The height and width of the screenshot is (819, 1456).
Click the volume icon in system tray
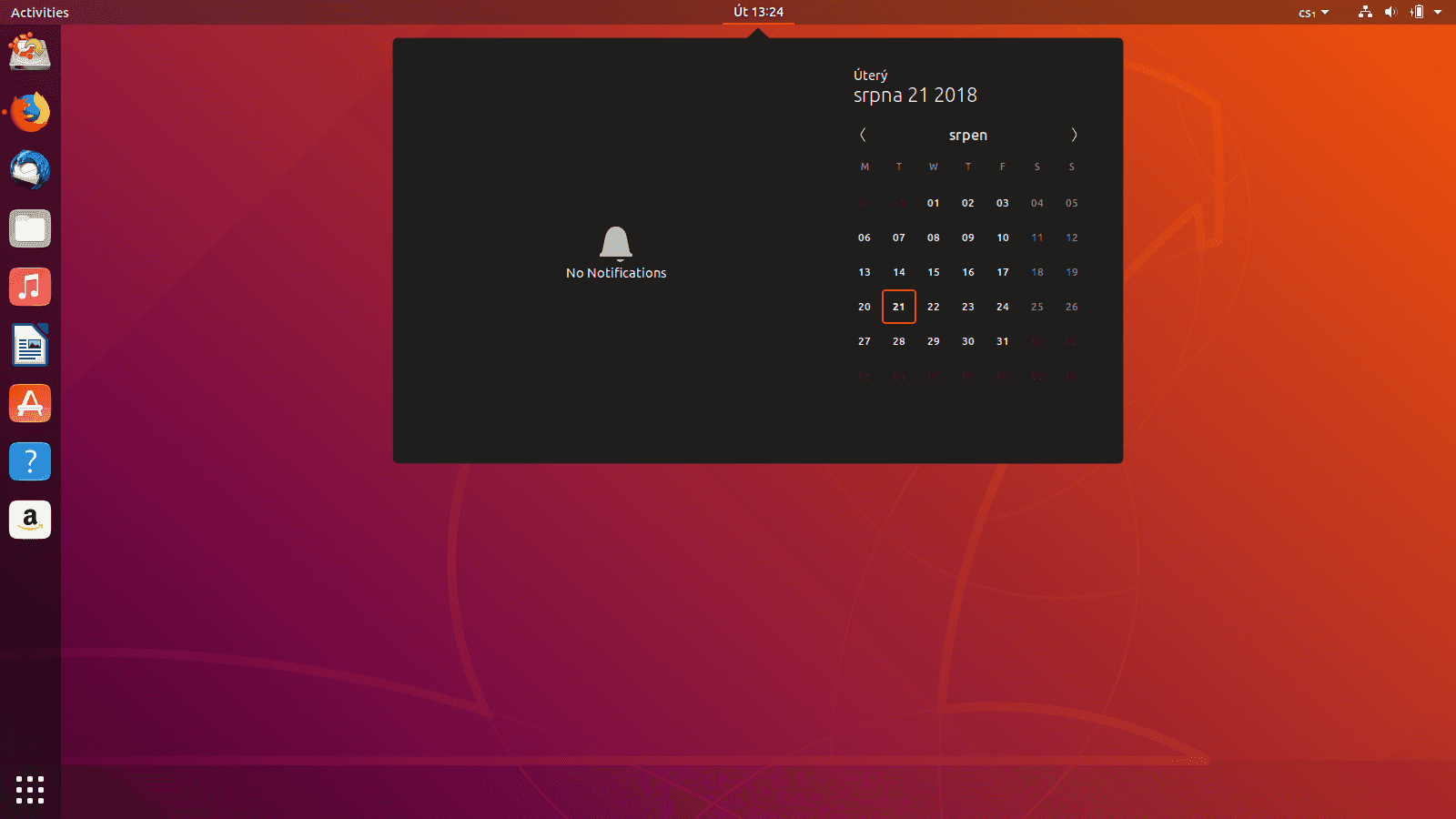(x=1390, y=12)
